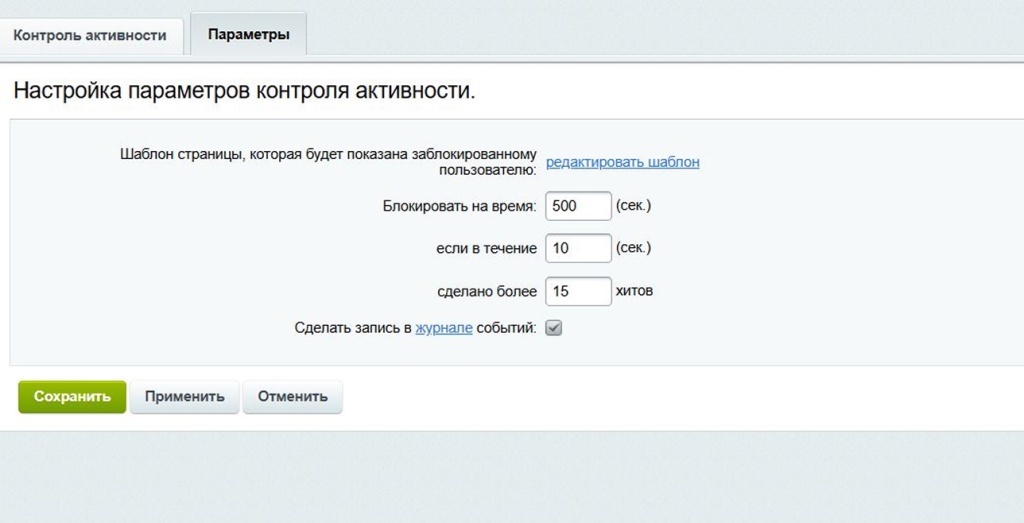Viewport: 1024px width, 523px height.
Task: Toggle the event log record checkbox
Action: tap(554, 328)
